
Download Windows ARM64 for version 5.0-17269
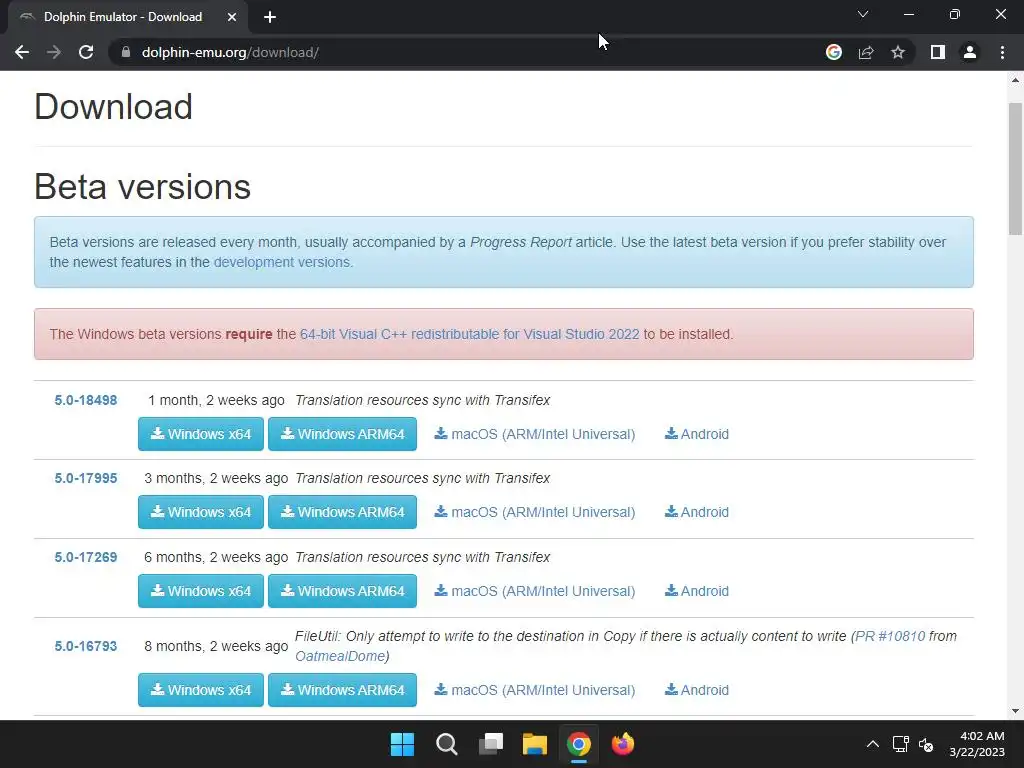click(342, 591)
